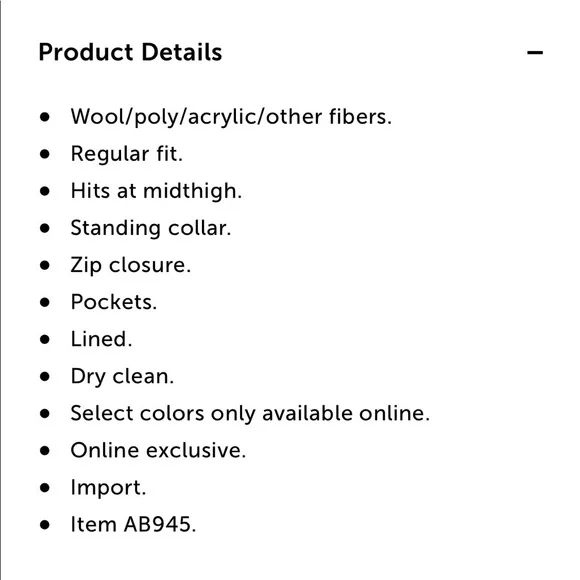Click Hits at midthigh item

[x=156, y=191]
